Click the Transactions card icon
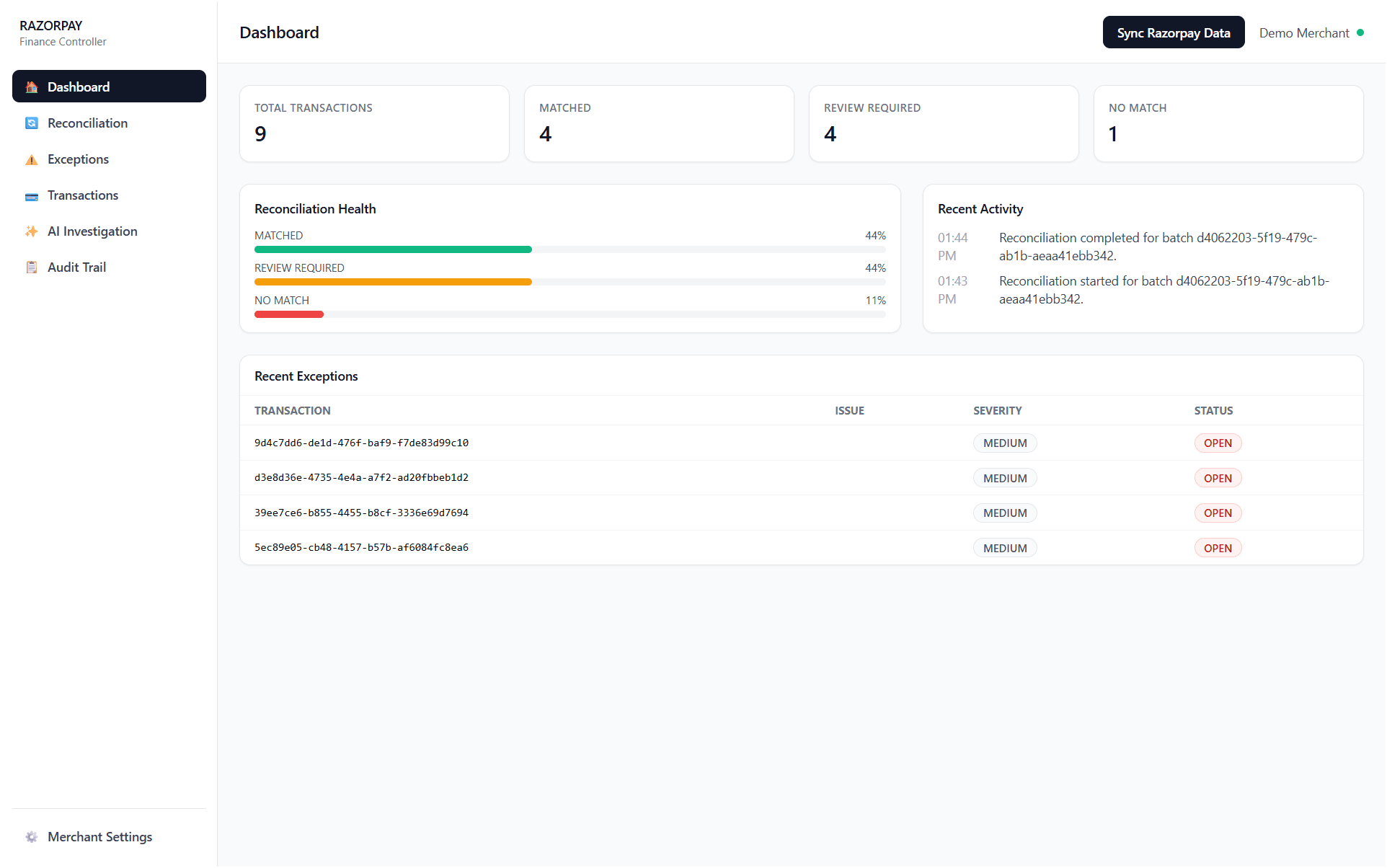 [x=32, y=195]
